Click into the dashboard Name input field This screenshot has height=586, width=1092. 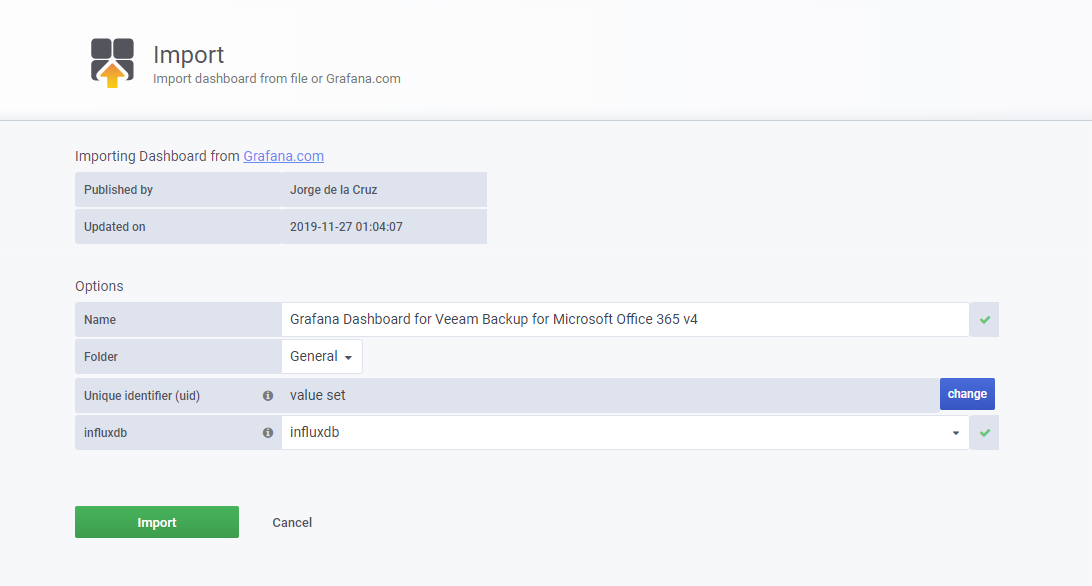tap(625, 320)
